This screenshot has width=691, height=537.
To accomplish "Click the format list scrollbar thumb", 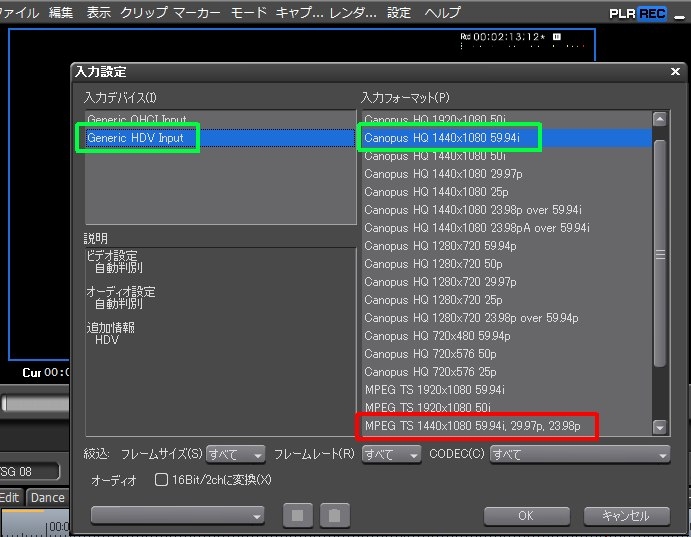I will pyautogui.click(x=660, y=253).
